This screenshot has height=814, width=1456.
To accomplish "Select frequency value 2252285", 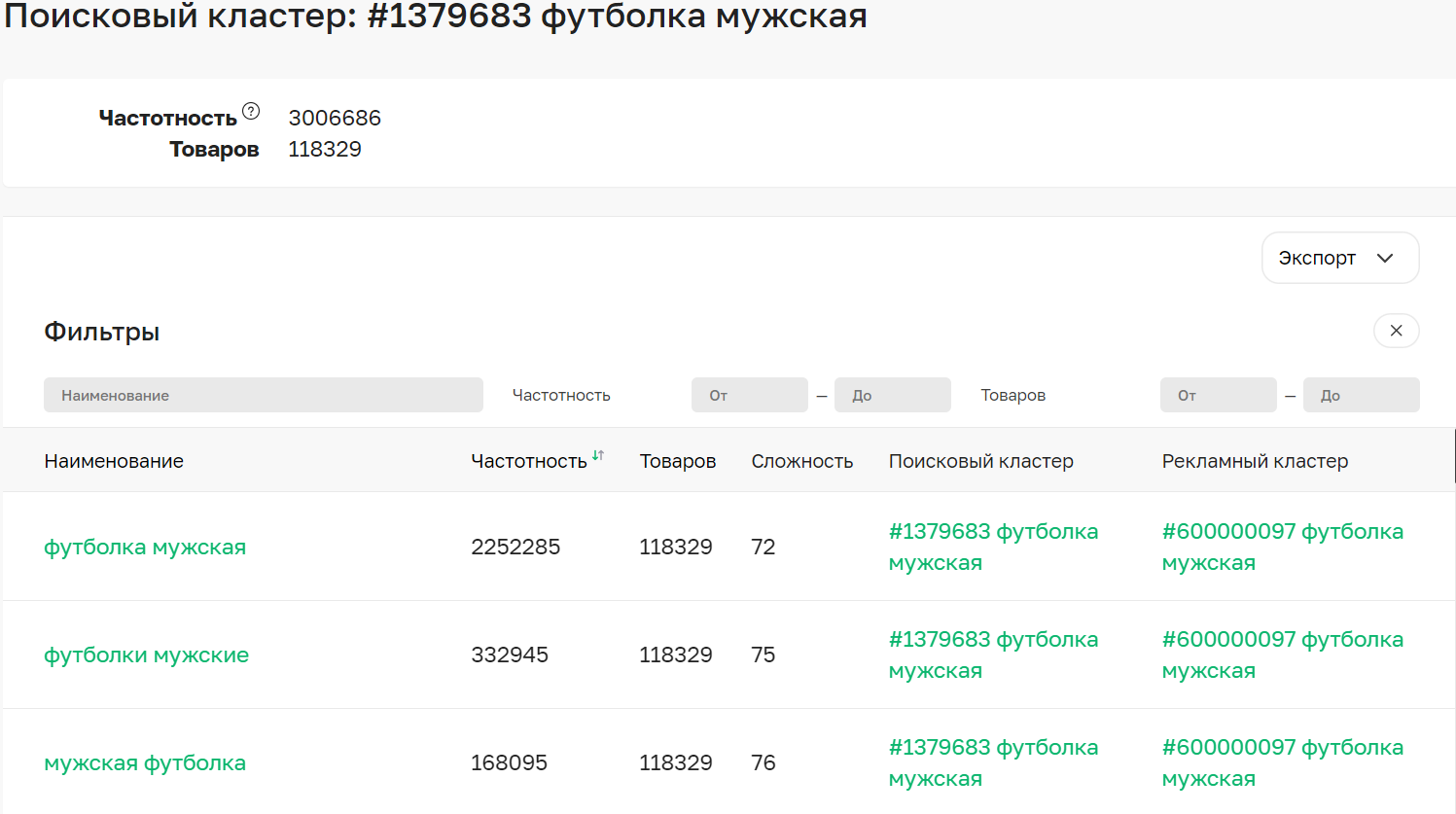I will pos(515,547).
